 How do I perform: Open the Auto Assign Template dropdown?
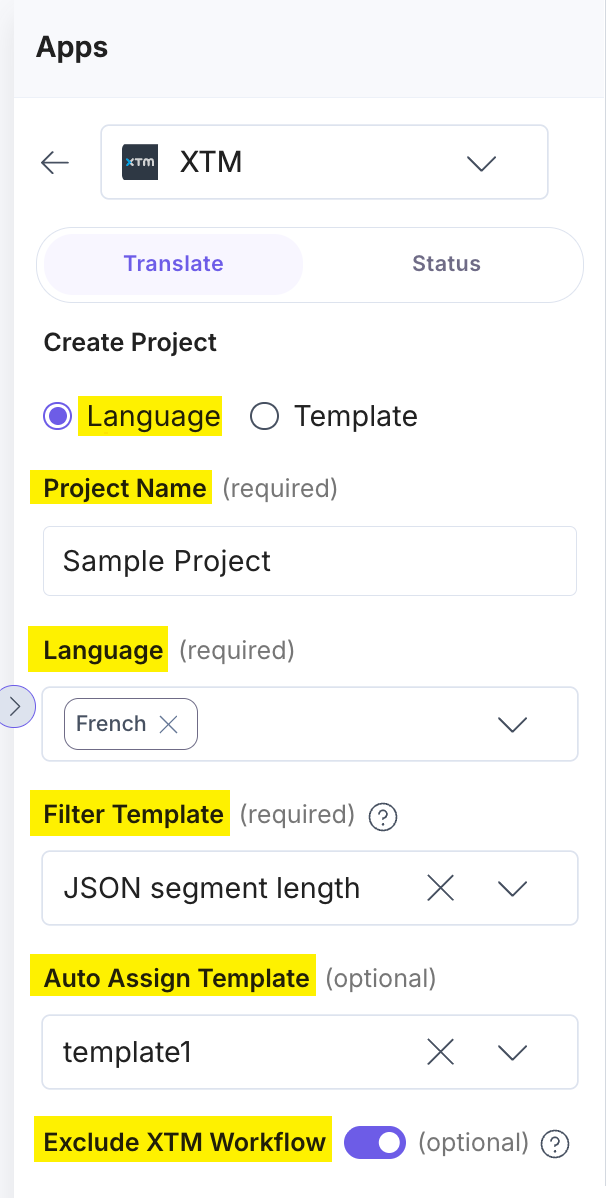pyautogui.click(x=512, y=1051)
